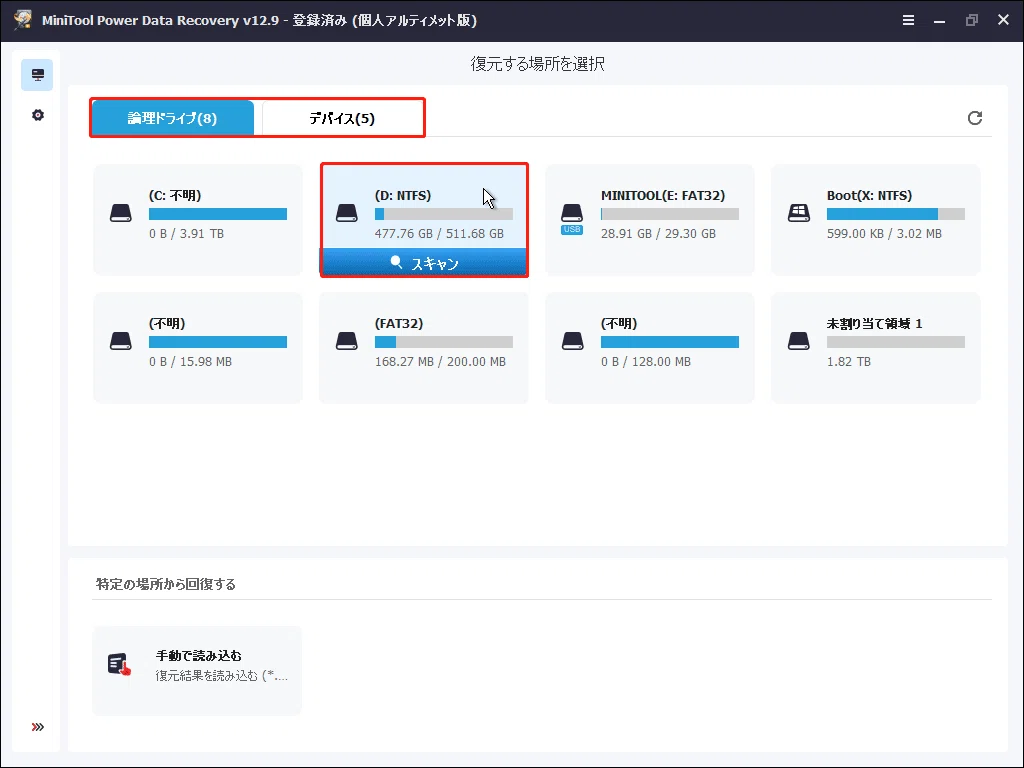Open the recovery home monitor icon in sidebar
The width and height of the screenshot is (1024, 768).
click(x=37, y=75)
